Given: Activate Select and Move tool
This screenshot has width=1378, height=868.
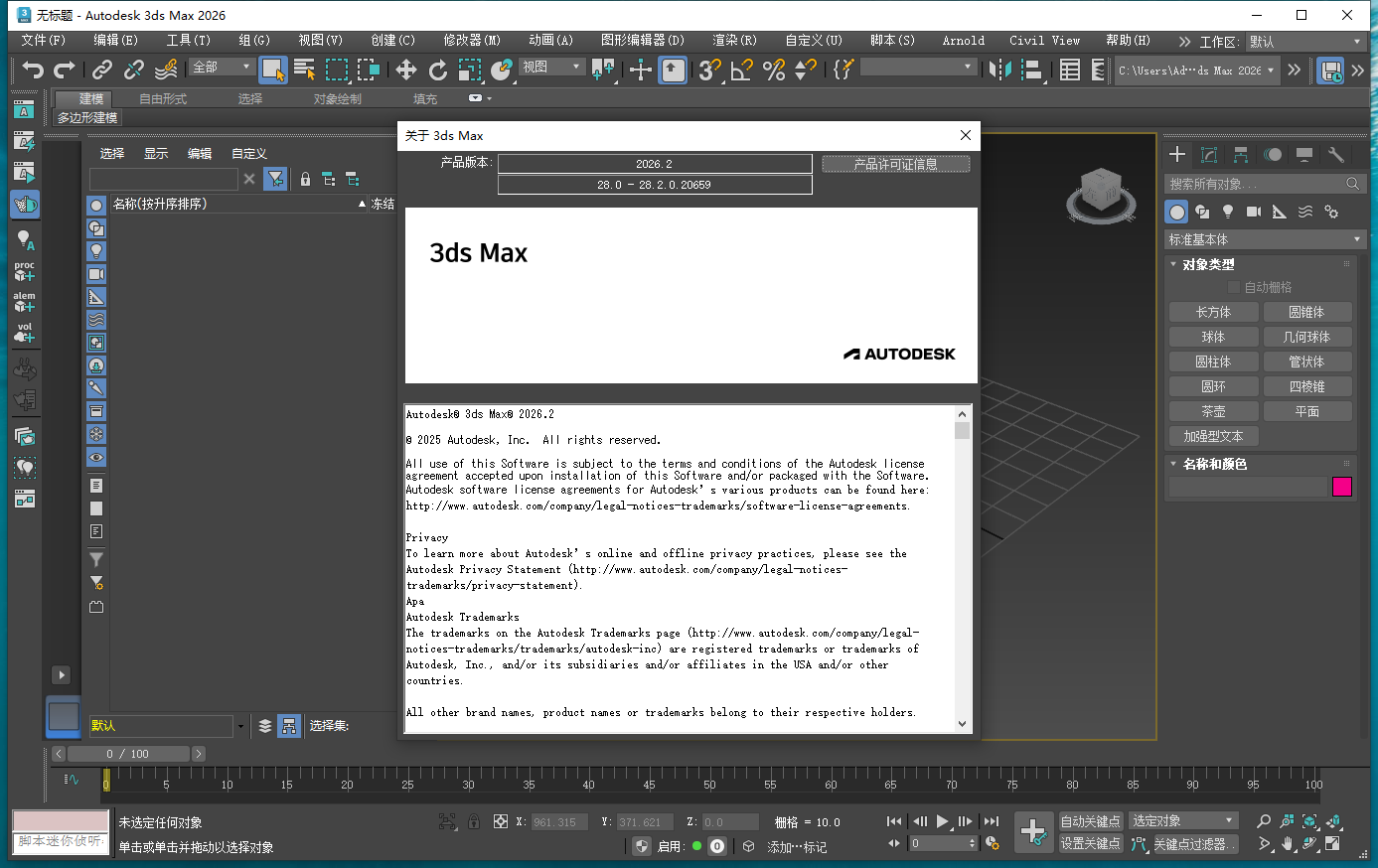Looking at the screenshot, I should click(x=406, y=70).
